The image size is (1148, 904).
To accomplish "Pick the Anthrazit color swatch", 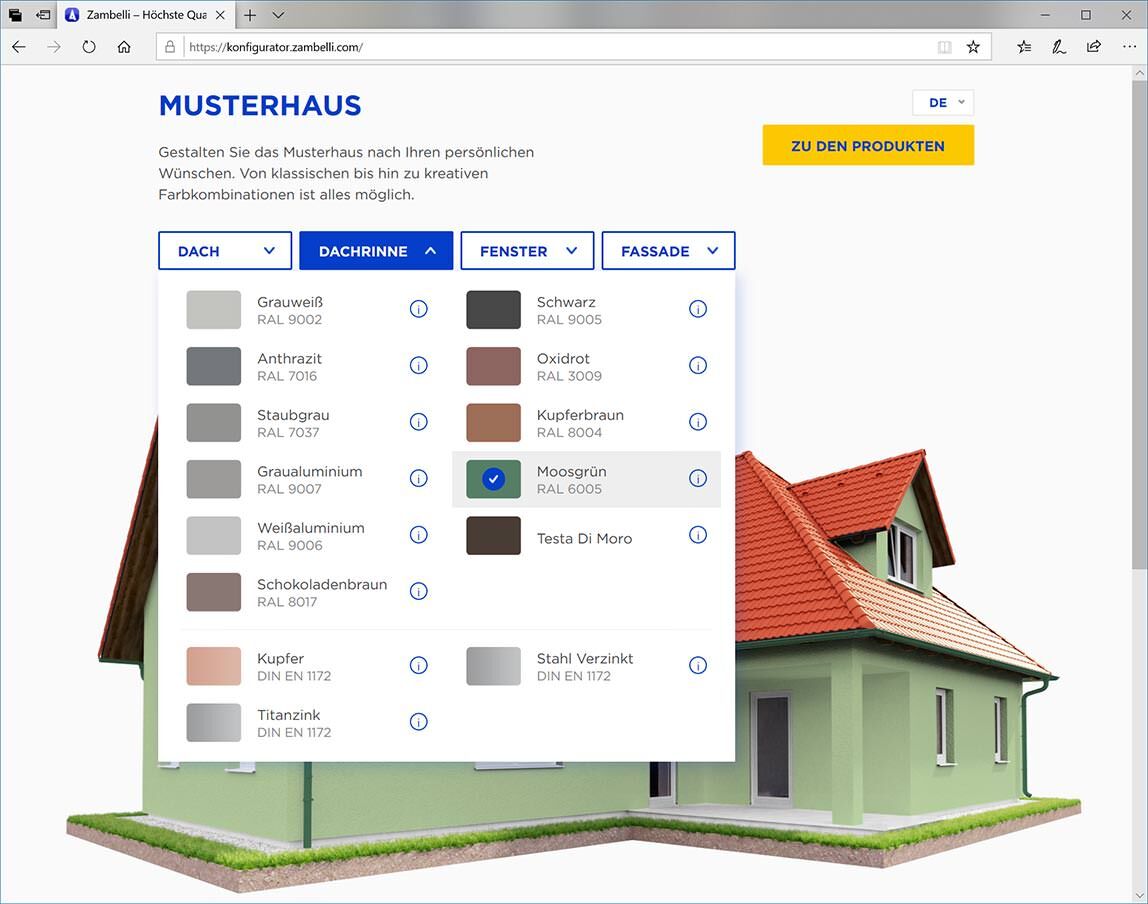I will [214, 366].
